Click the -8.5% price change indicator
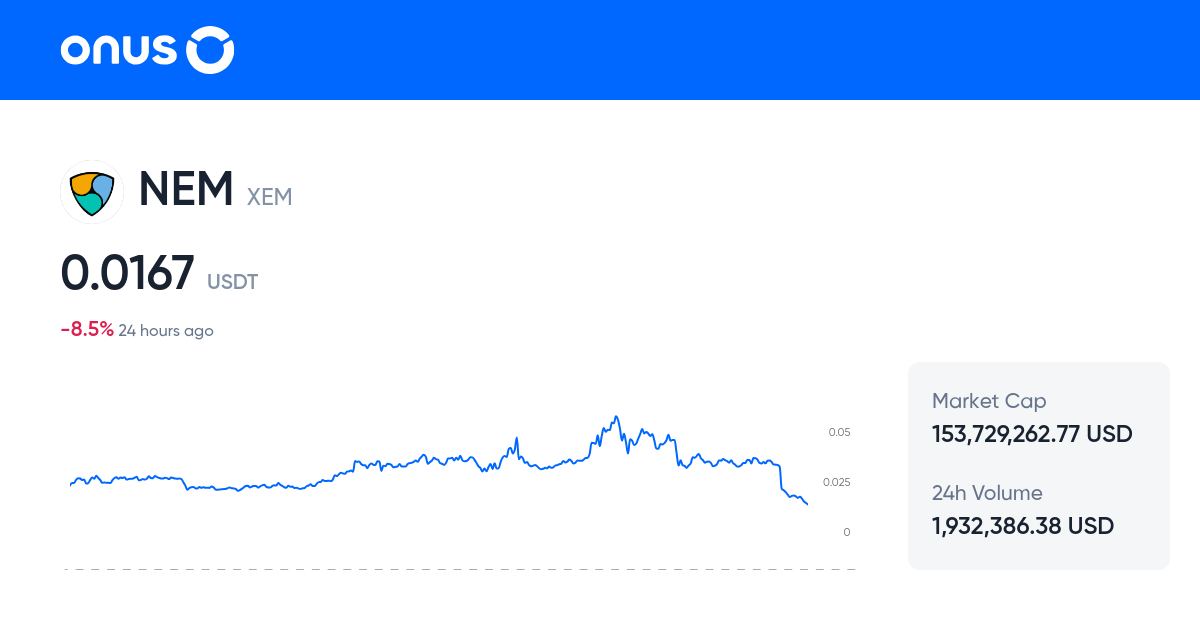Image resolution: width=1200 pixels, height=630 pixels. (x=87, y=330)
